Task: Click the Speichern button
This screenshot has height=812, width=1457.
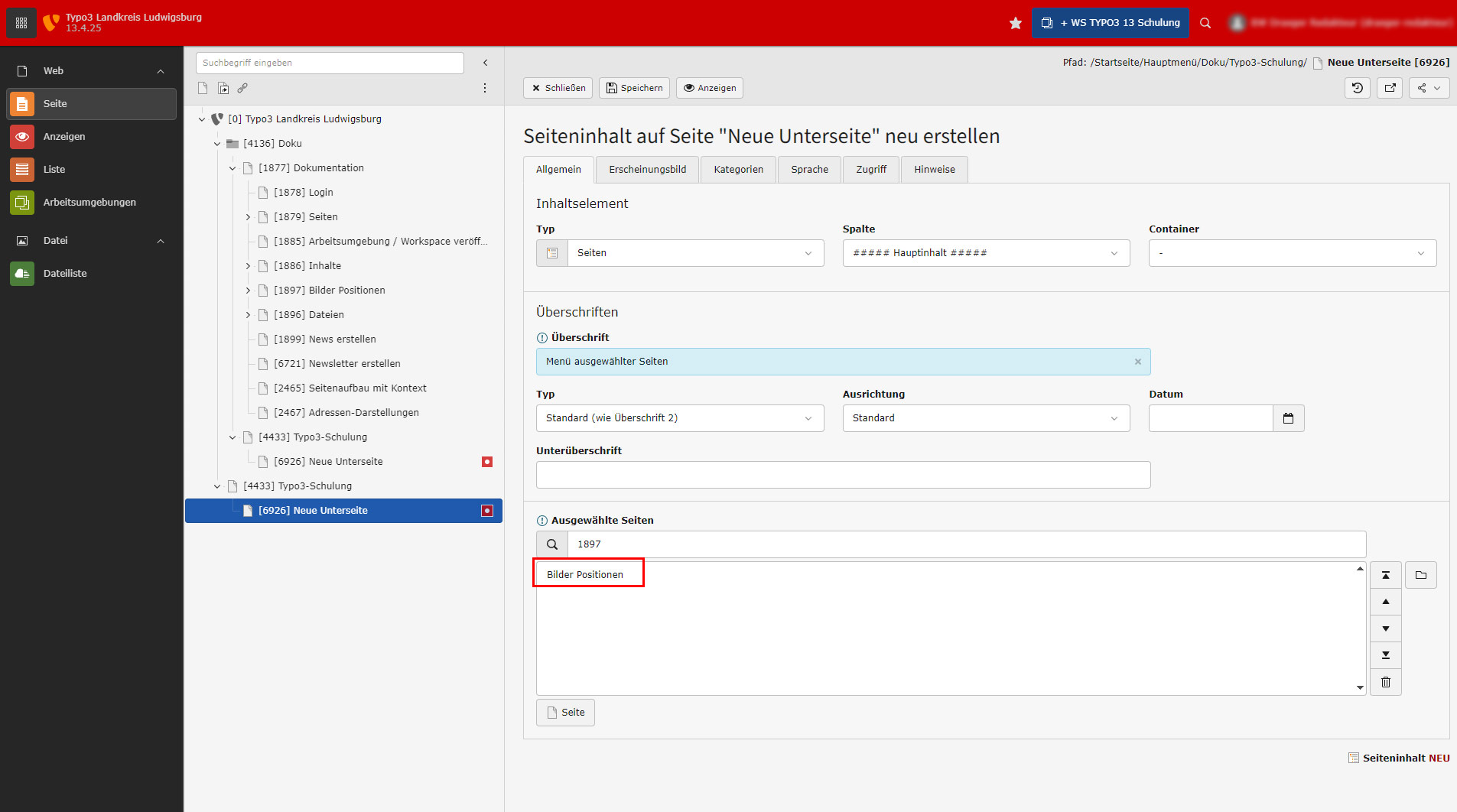Action: (634, 88)
